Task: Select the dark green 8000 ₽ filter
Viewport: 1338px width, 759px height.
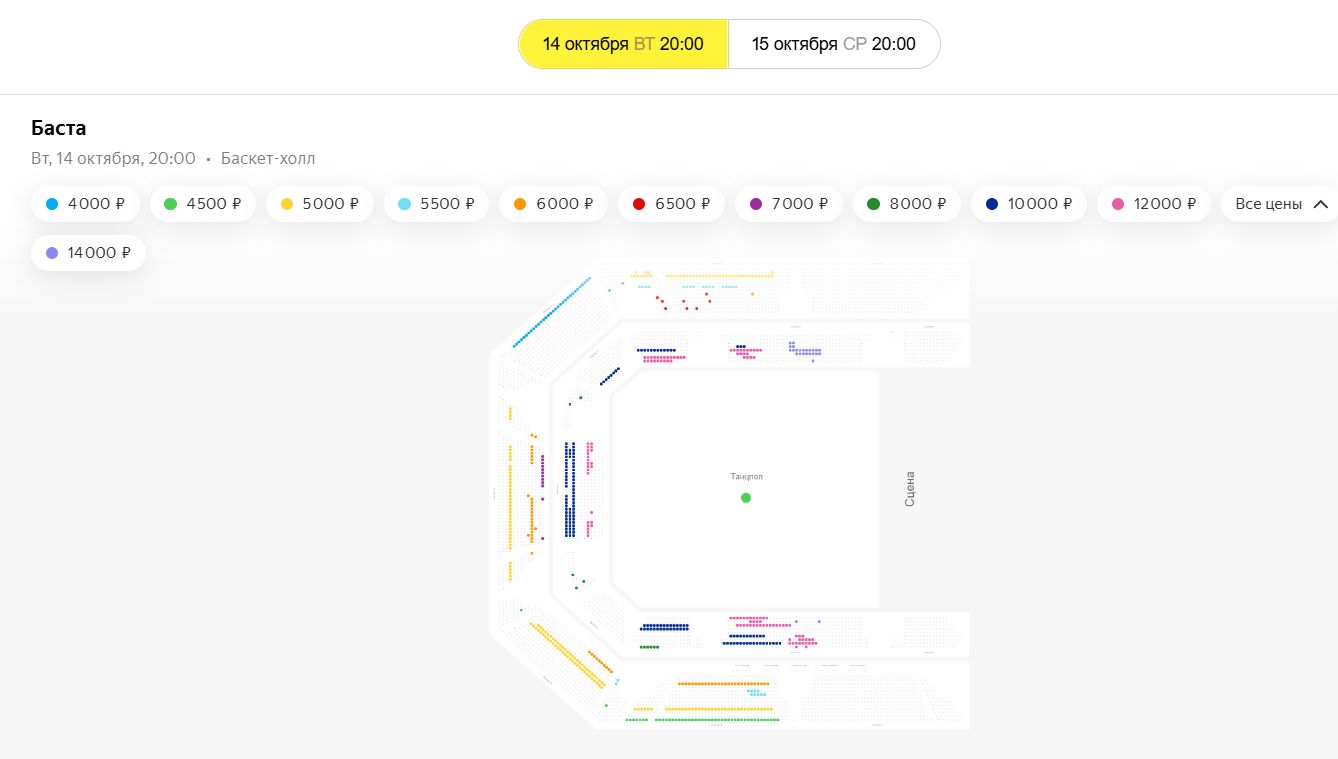Action: 907,204
